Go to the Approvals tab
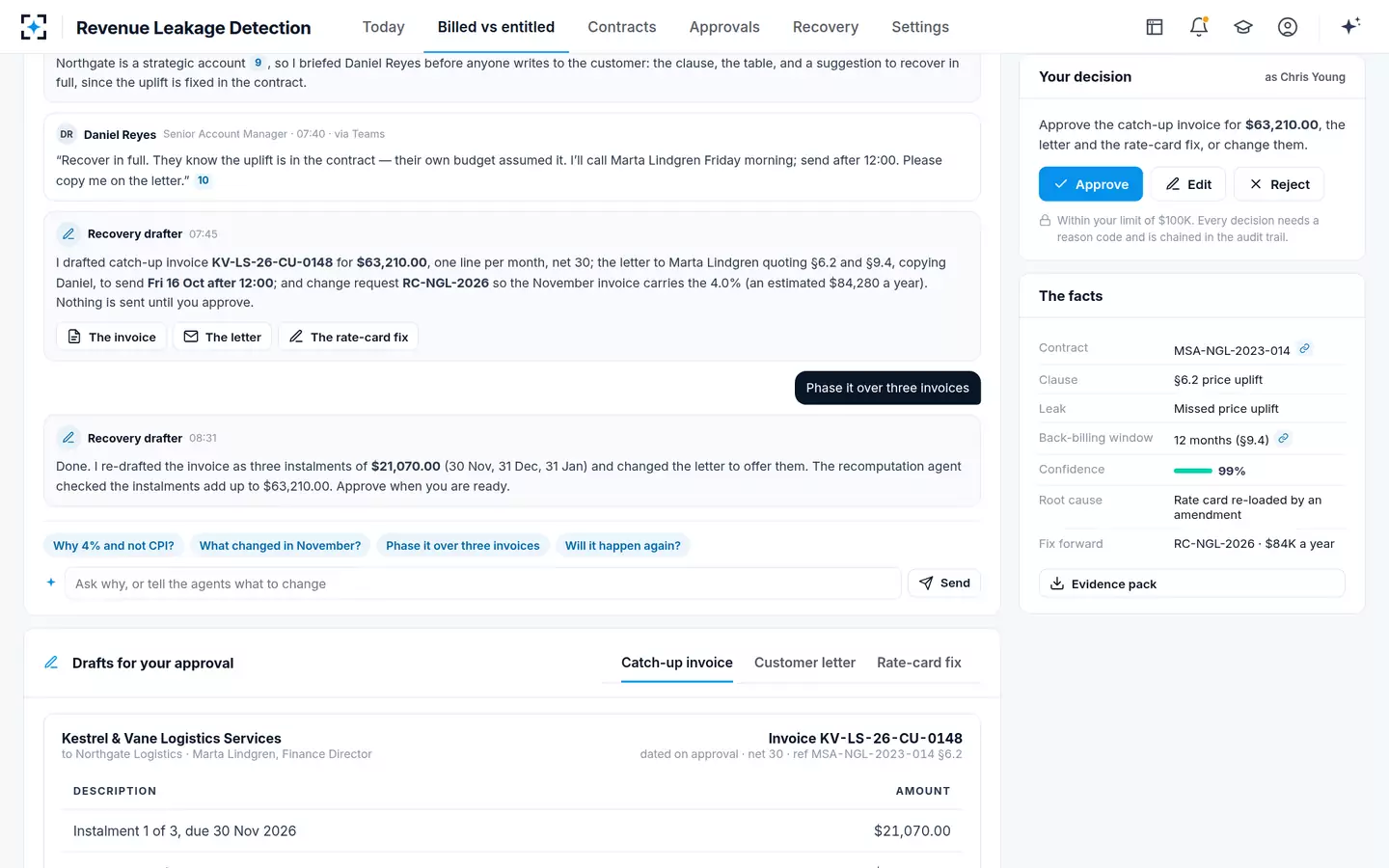1389x868 pixels. pos(724,27)
